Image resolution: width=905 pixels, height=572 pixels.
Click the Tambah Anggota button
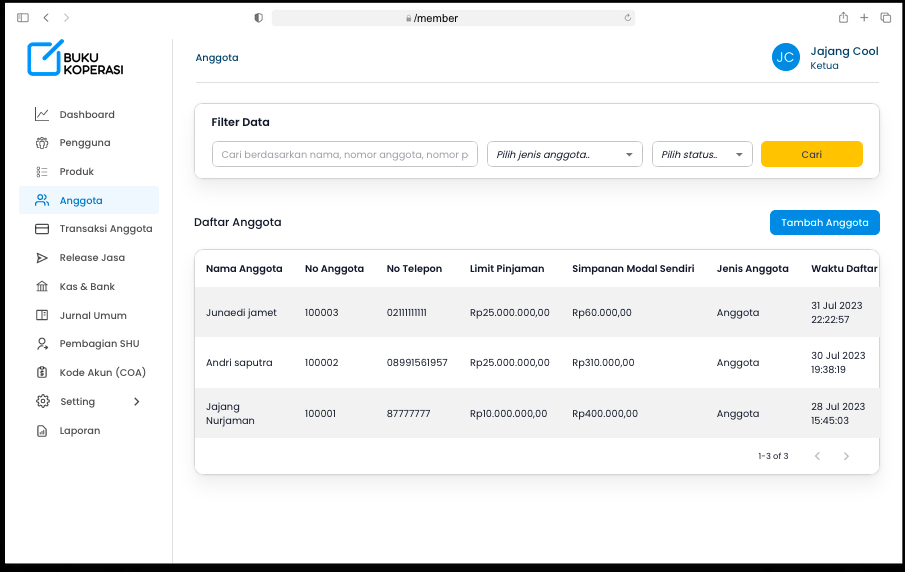click(x=825, y=223)
